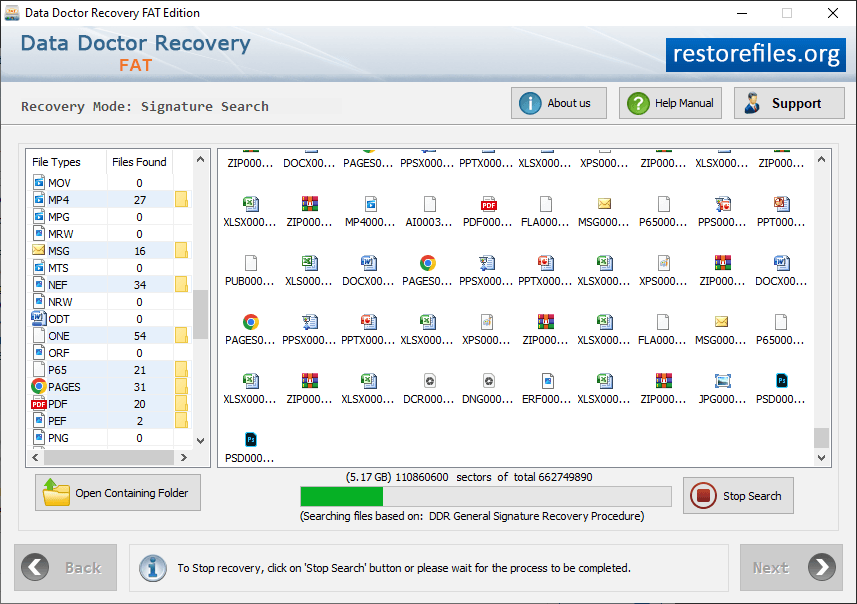Click the folder icon in the PEF row
Image resolution: width=857 pixels, height=604 pixels.
tap(181, 420)
